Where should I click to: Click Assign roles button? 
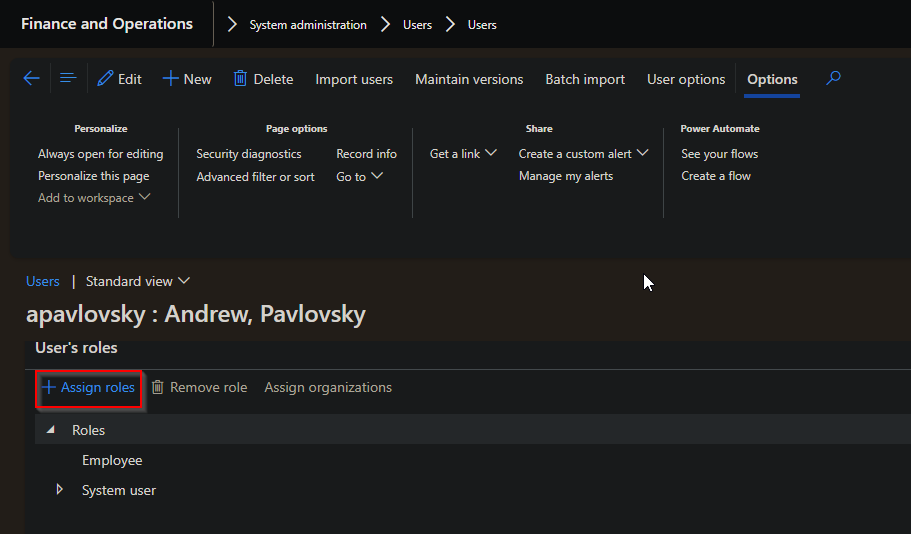(x=89, y=388)
